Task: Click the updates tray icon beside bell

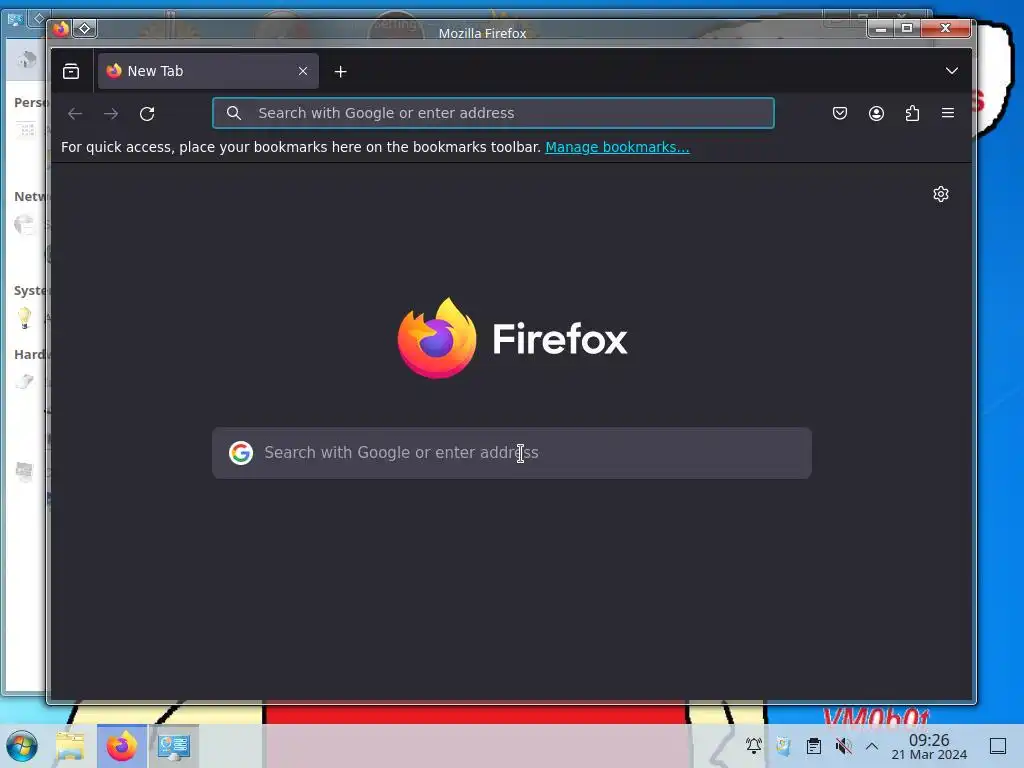Action: click(x=784, y=746)
